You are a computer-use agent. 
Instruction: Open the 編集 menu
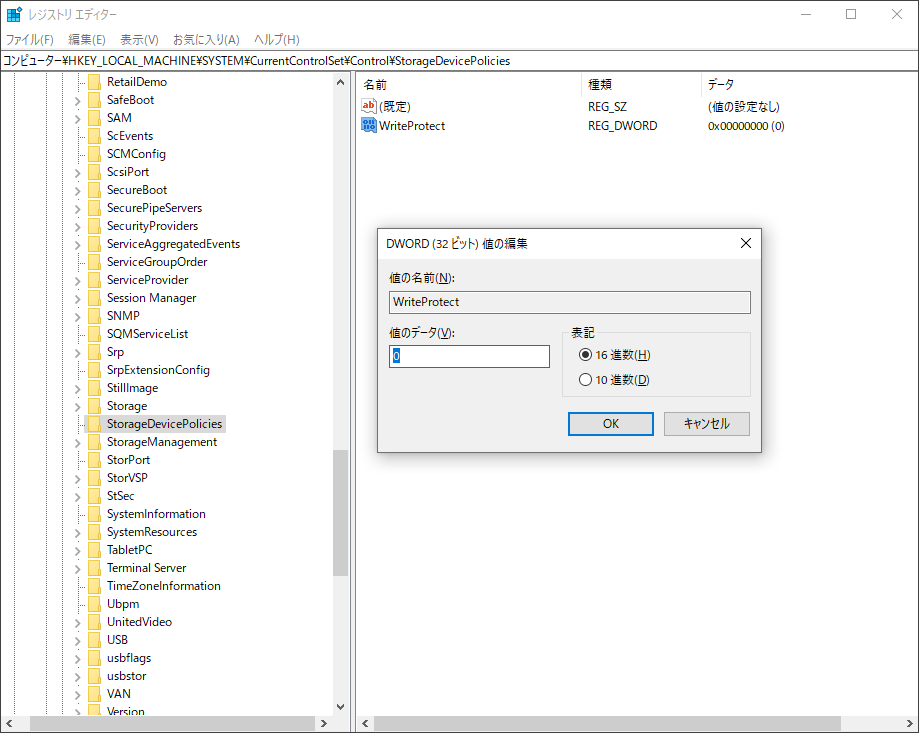[87, 39]
